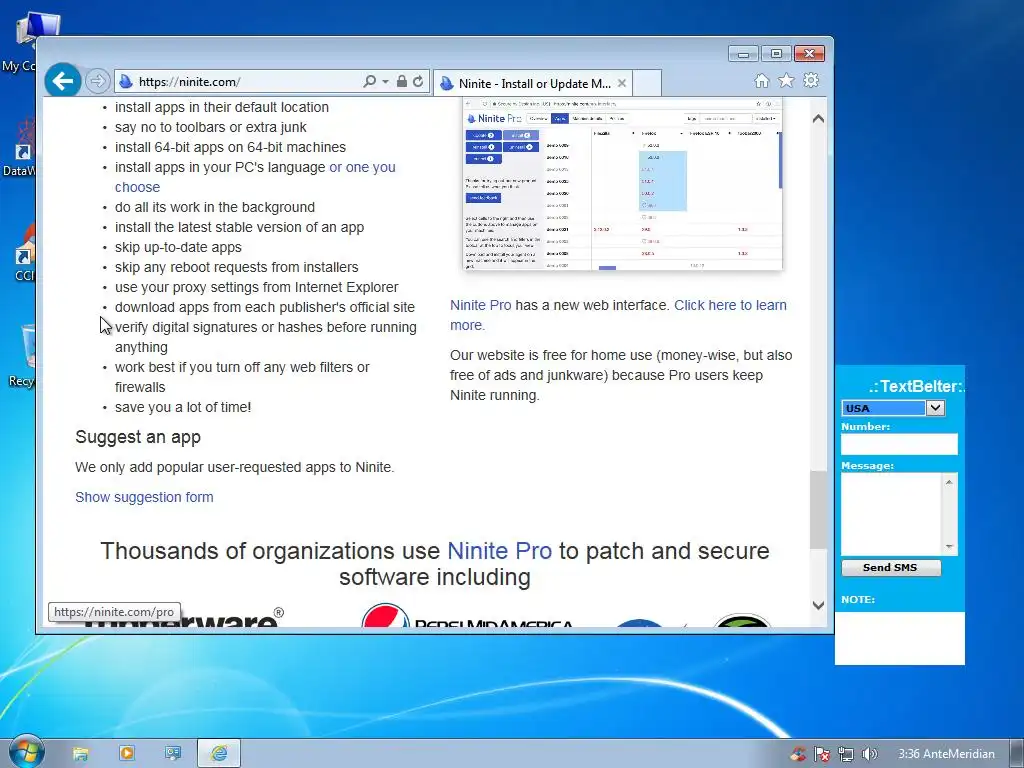Refresh the Ninite page
Viewport: 1024px width, 768px height.
pos(418,81)
